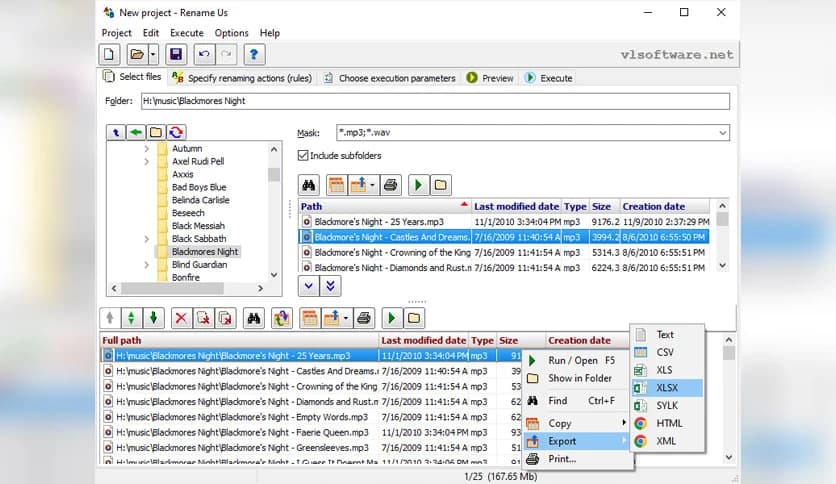The width and height of the screenshot is (836, 484).
Task: Open the Mask dropdown list
Action: click(722, 132)
